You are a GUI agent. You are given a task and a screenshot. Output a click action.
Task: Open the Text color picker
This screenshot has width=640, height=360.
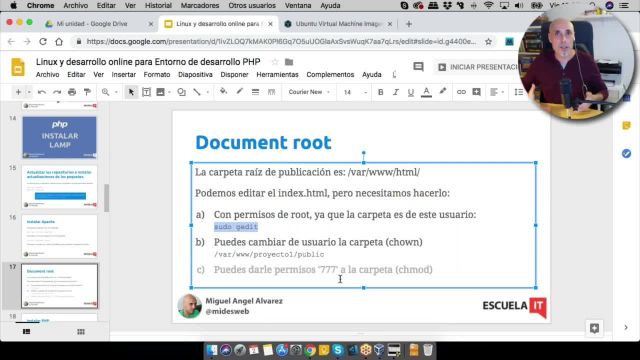[426, 92]
